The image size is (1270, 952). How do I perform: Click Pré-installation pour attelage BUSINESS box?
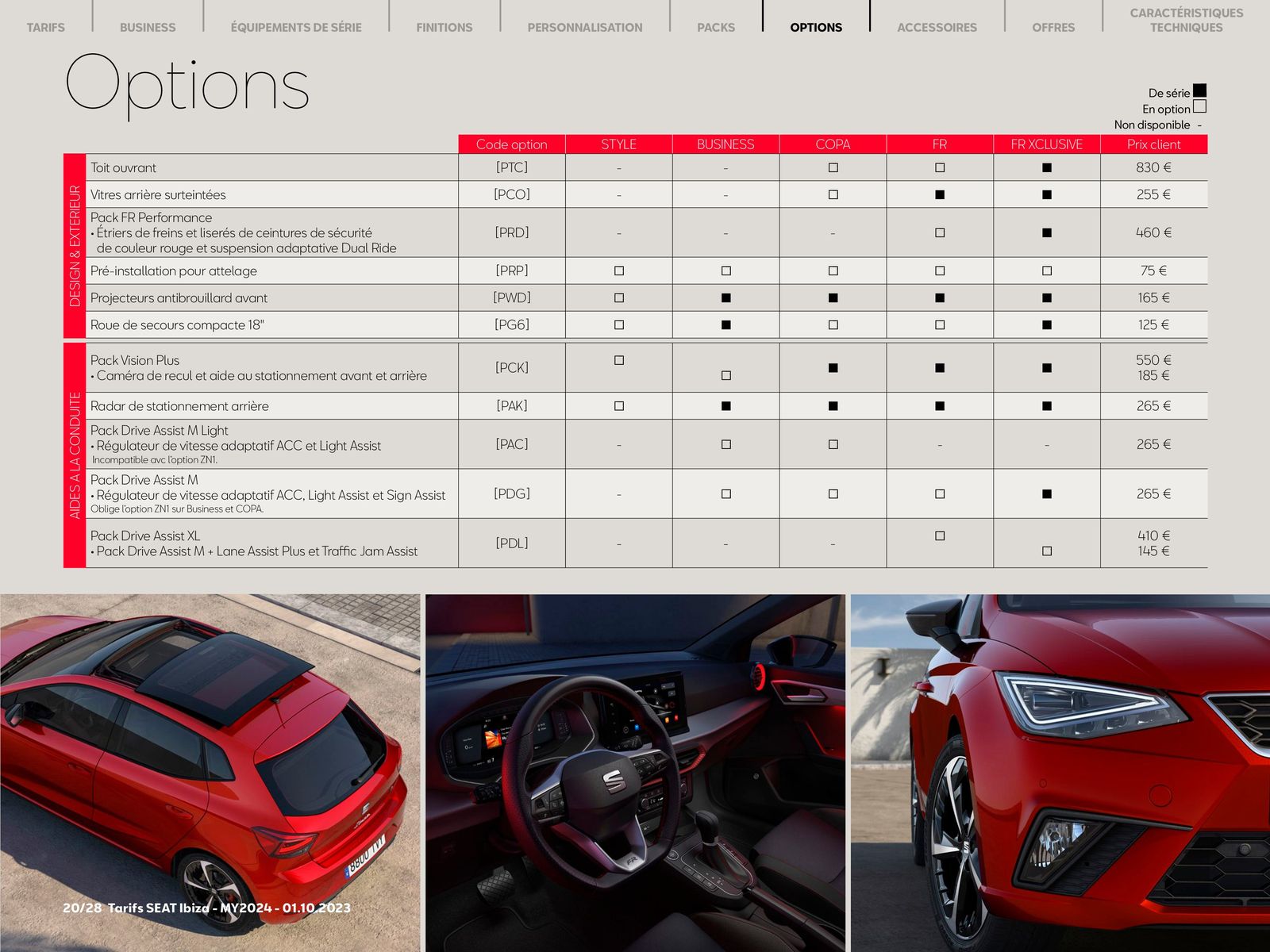coord(725,271)
